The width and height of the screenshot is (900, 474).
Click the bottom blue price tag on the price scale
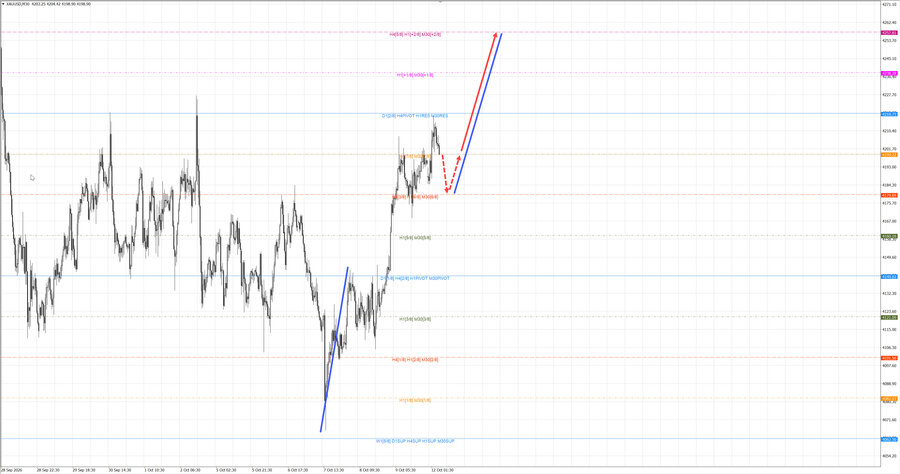click(x=889, y=440)
